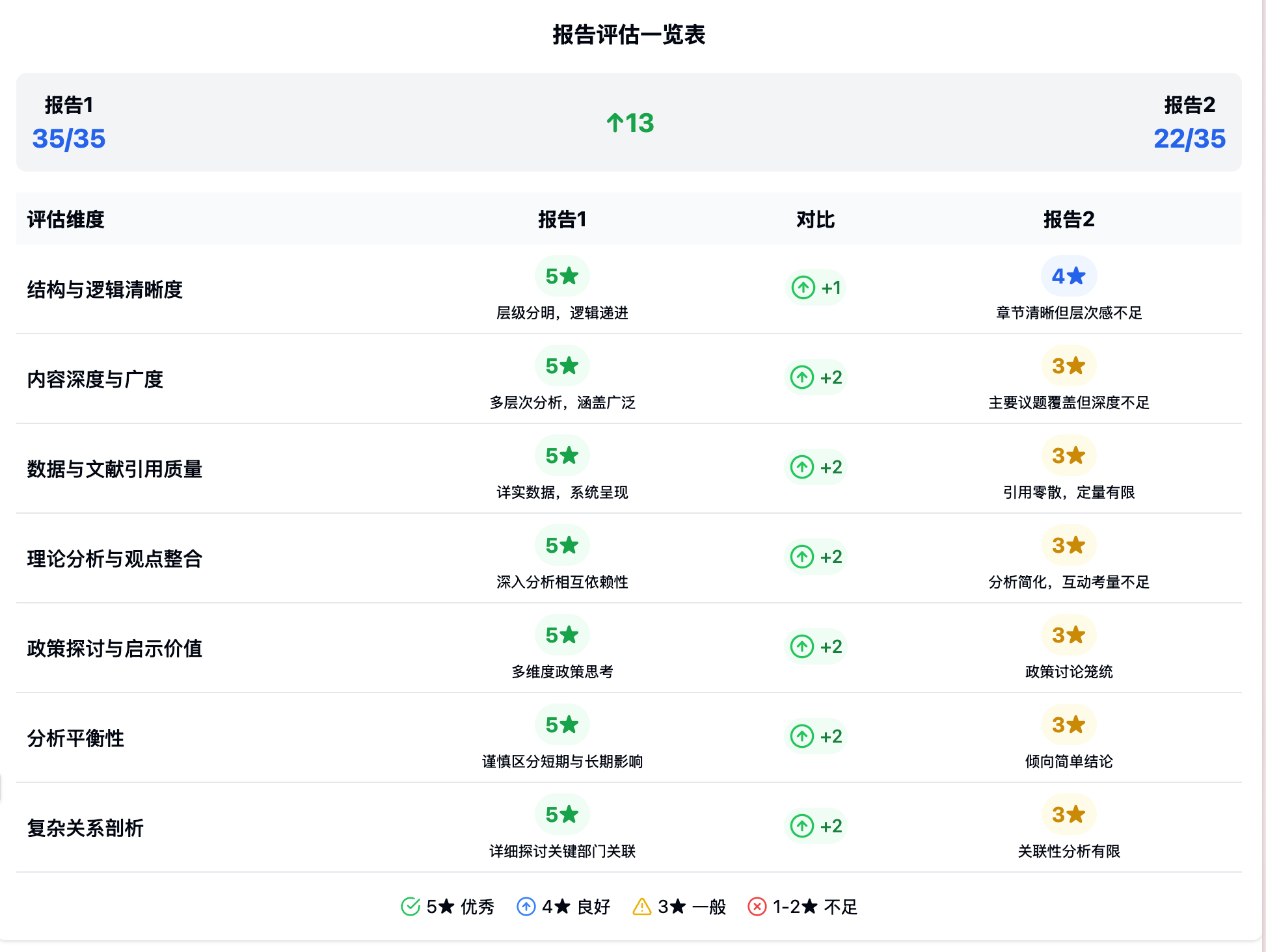Click the 5★ badge in 分析平衡性 row
Image resolution: width=1266 pixels, height=952 pixels.
pyautogui.click(x=562, y=725)
